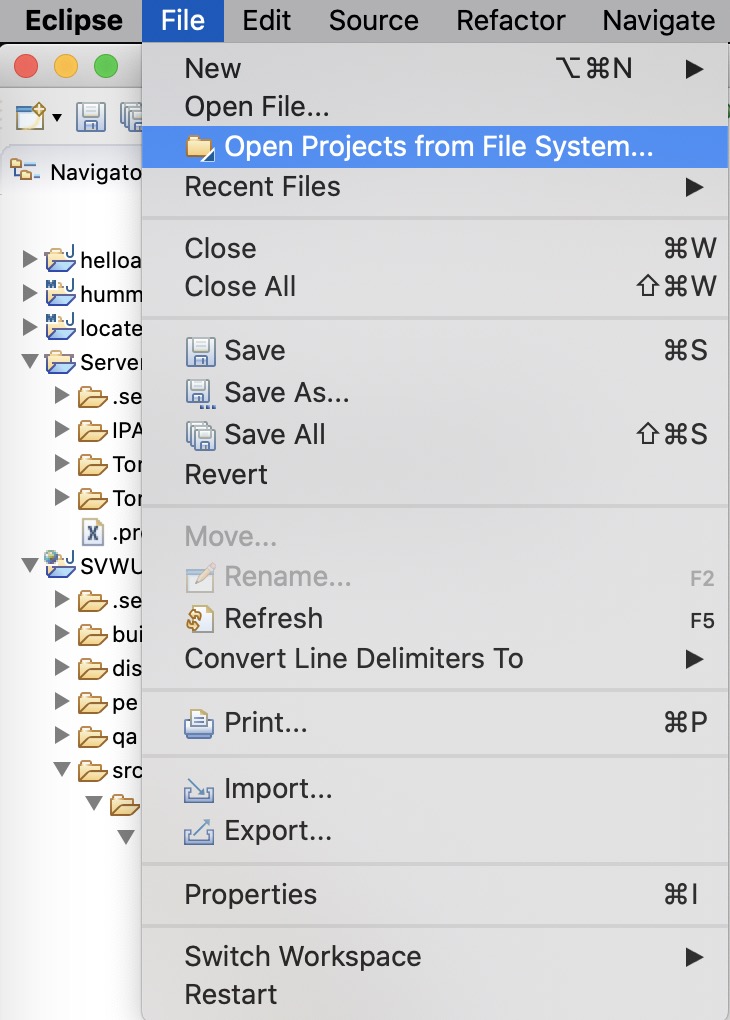The height and width of the screenshot is (1020, 730).
Task: Click the printer icon beside Print
Action: pos(199,724)
